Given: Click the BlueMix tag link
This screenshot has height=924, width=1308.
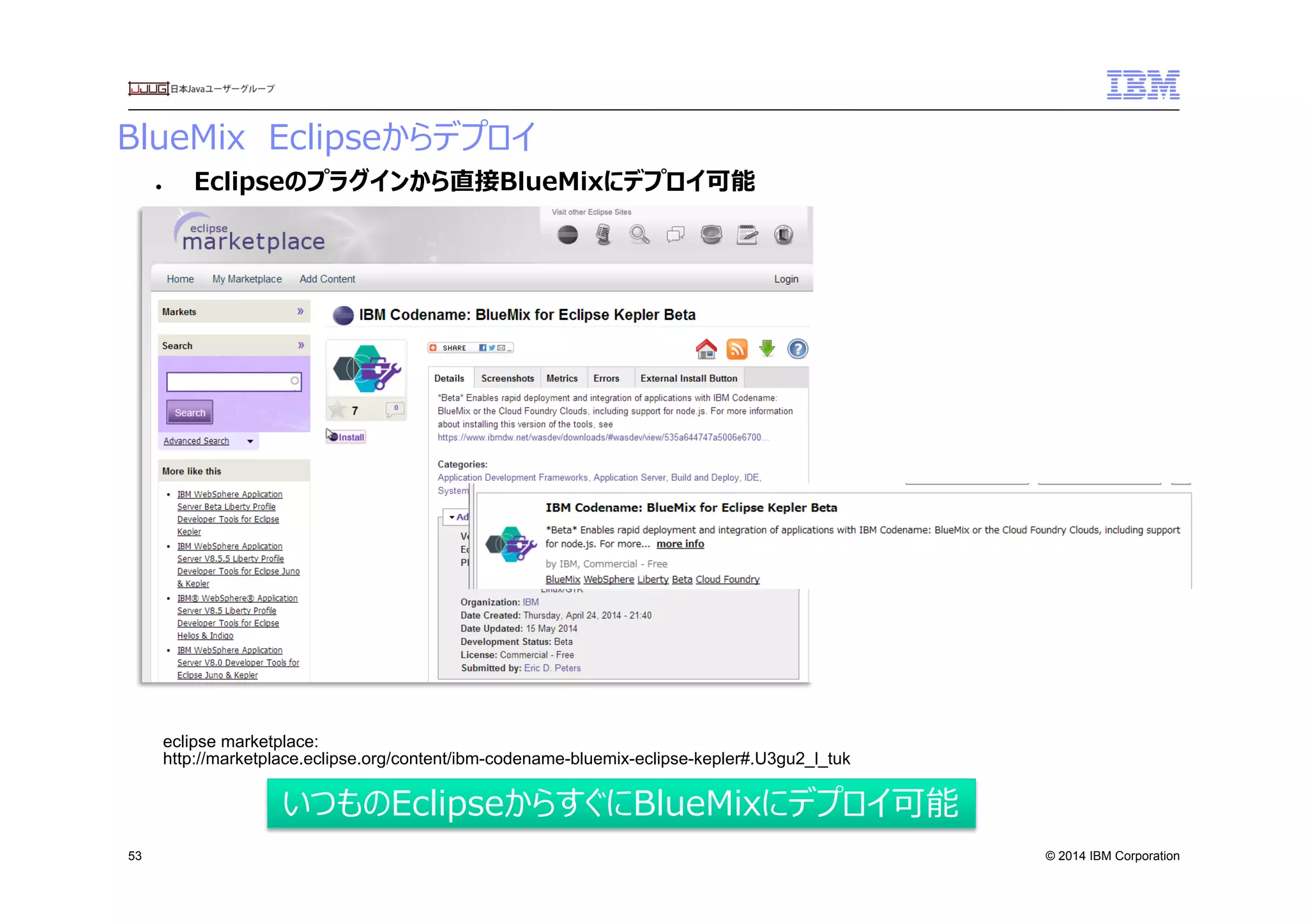Looking at the screenshot, I should [563, 579].
